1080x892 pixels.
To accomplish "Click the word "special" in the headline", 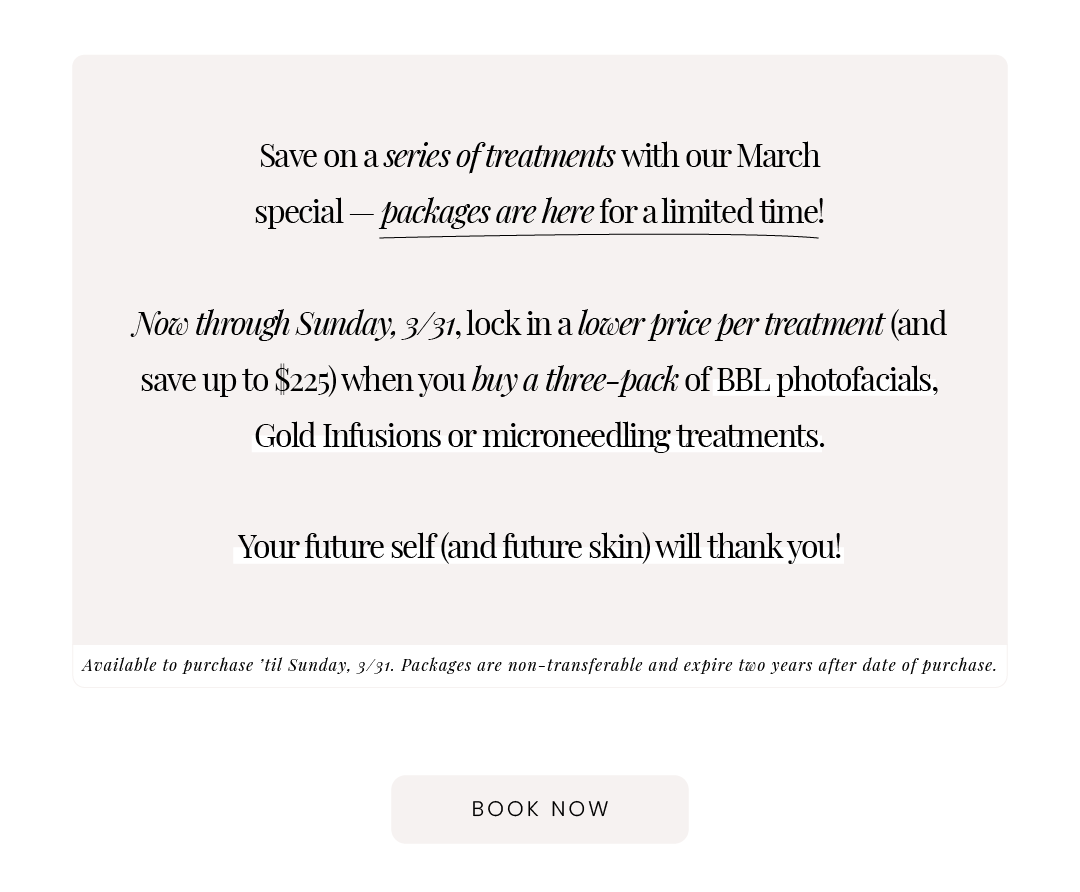I will coord(298,212).
